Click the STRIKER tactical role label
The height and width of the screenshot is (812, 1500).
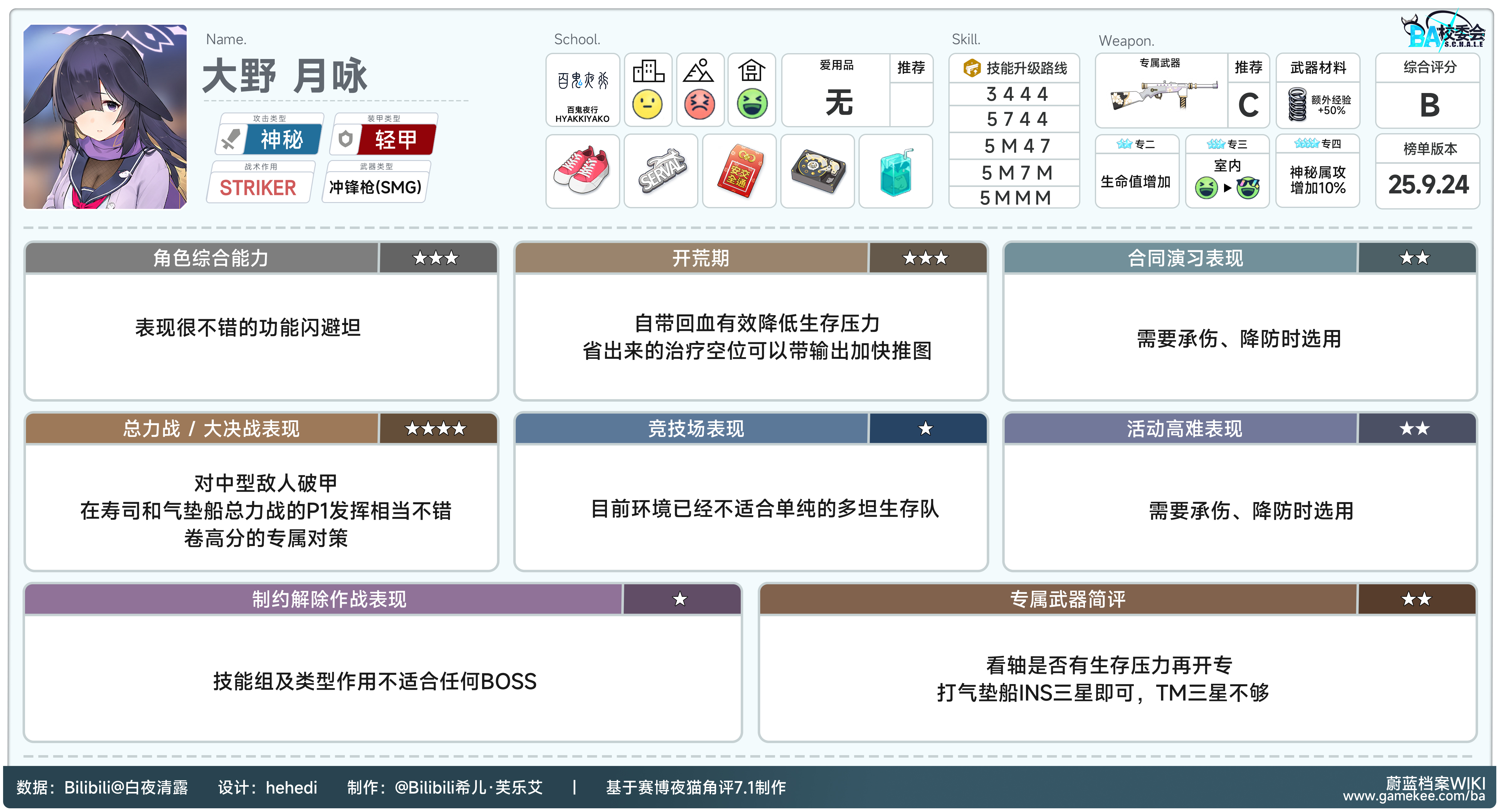tap(257, 188)
